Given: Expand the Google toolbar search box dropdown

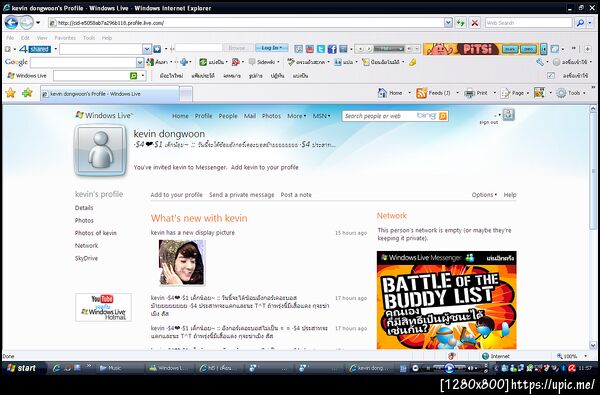Looking at the screenshot, I should pos(140,62).
